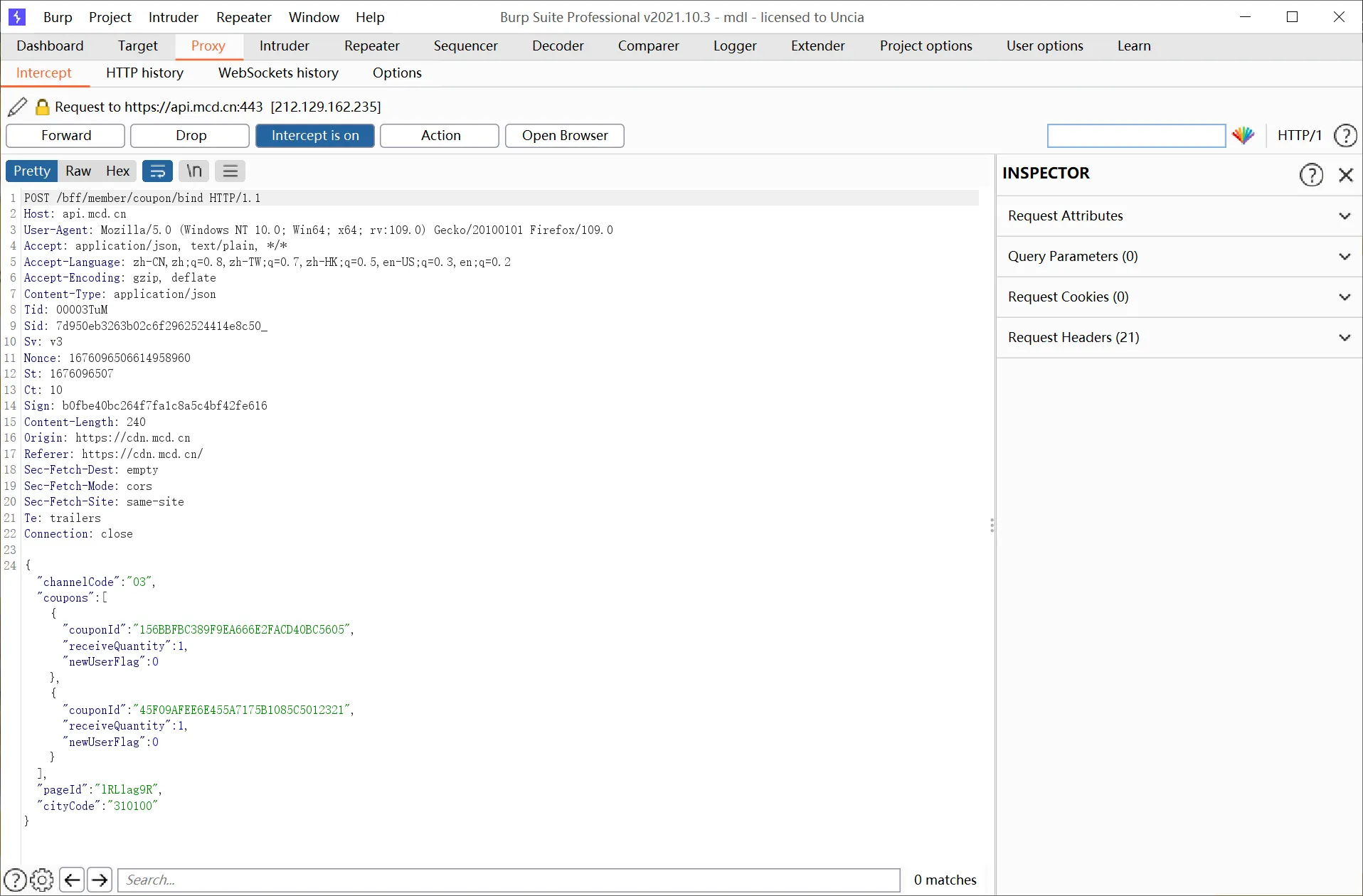Switch to the Target tab

pyautogui.click(x=138, y=46)
